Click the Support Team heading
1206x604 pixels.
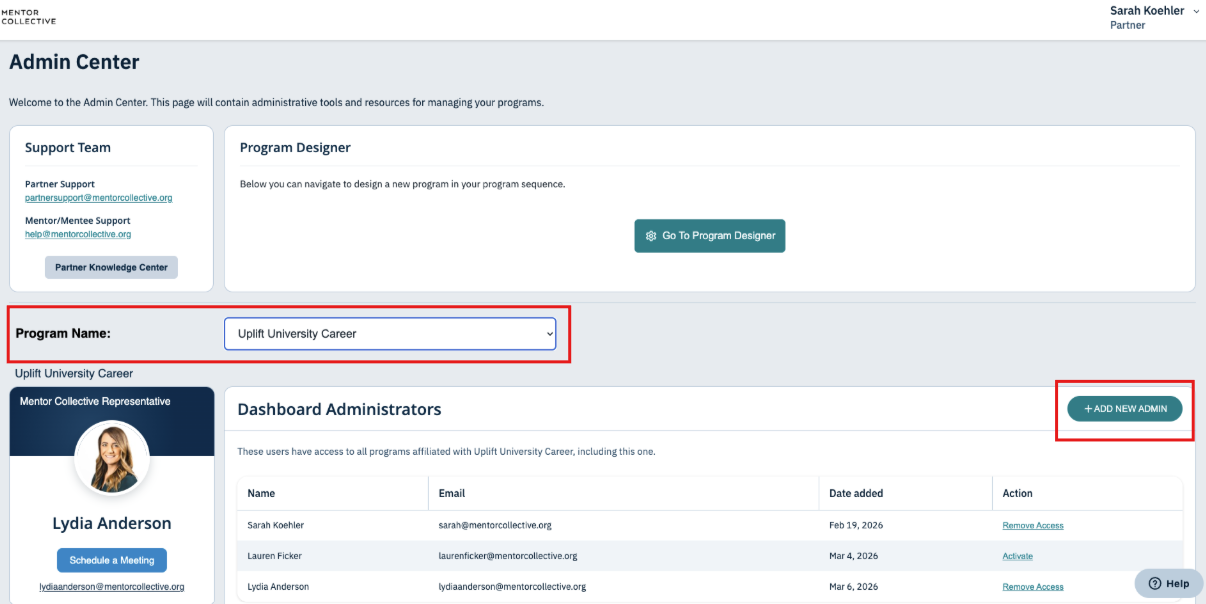[x=68, y=147]
